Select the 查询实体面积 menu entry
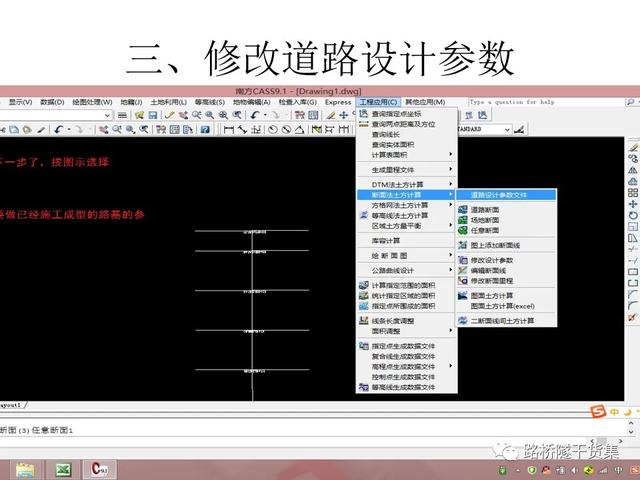 click(x=393, y=144)
